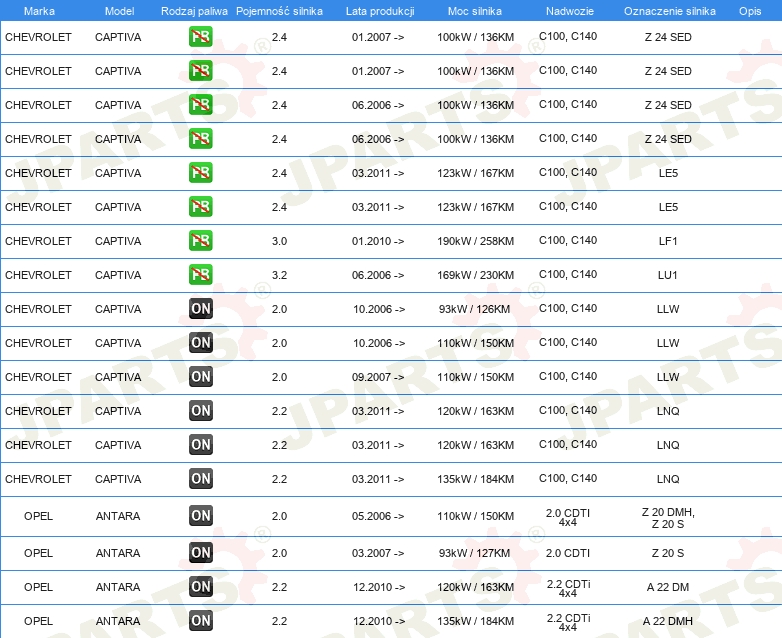Click the Opis column header
Screen dimensions: 782x638
click(x=750, y=11)
